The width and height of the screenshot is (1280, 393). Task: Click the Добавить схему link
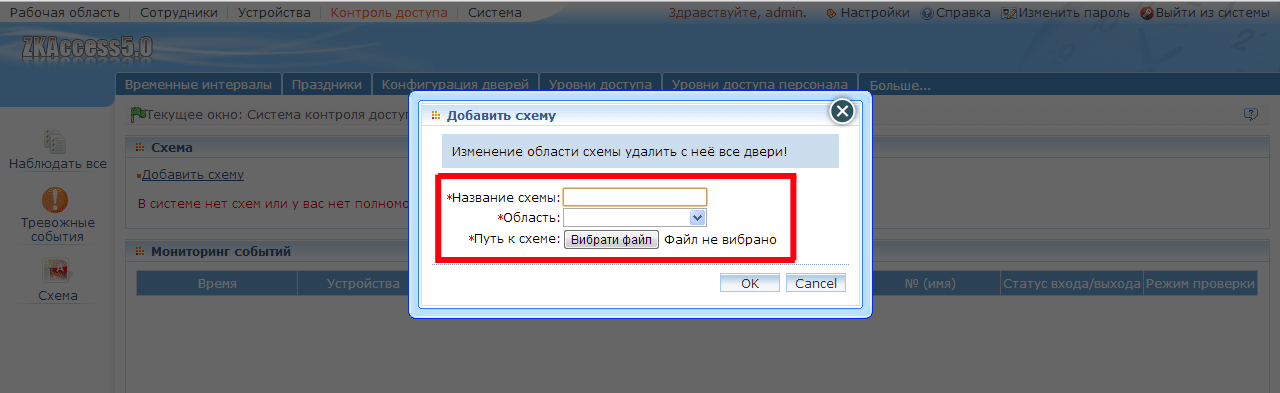[x=192, y=175]
